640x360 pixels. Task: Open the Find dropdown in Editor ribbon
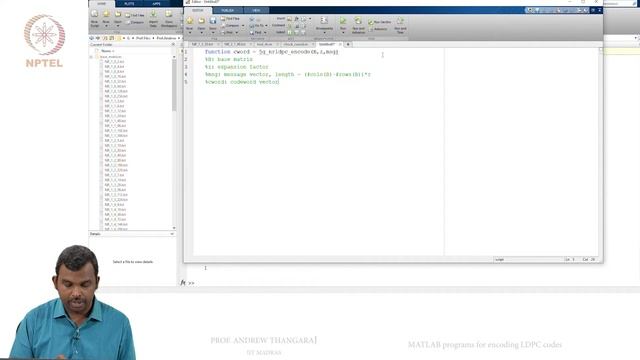258,32
